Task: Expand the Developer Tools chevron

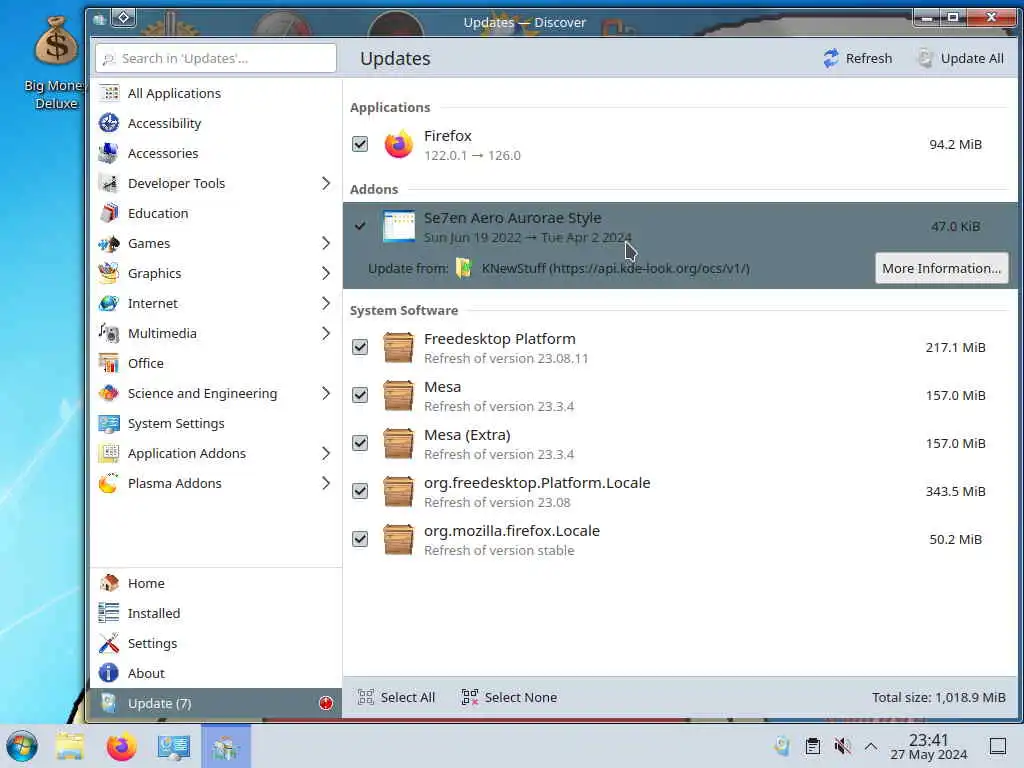Action: 326,184
